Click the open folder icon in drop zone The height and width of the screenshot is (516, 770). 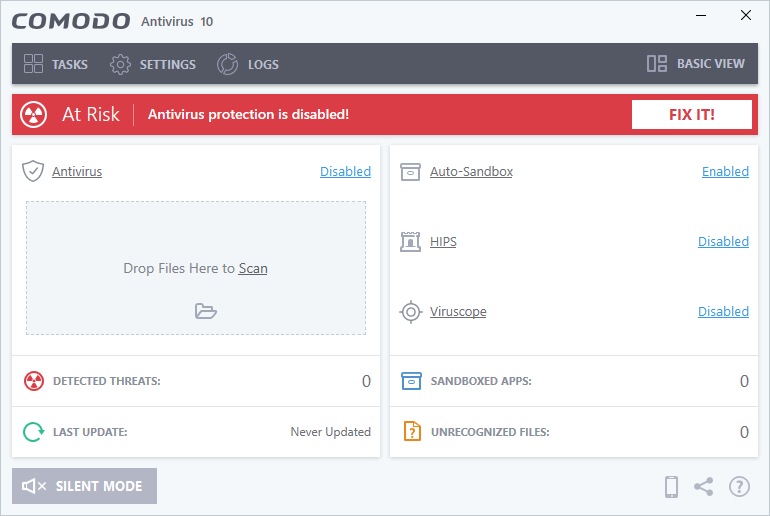pyautogui.click(x=206, y=311)
